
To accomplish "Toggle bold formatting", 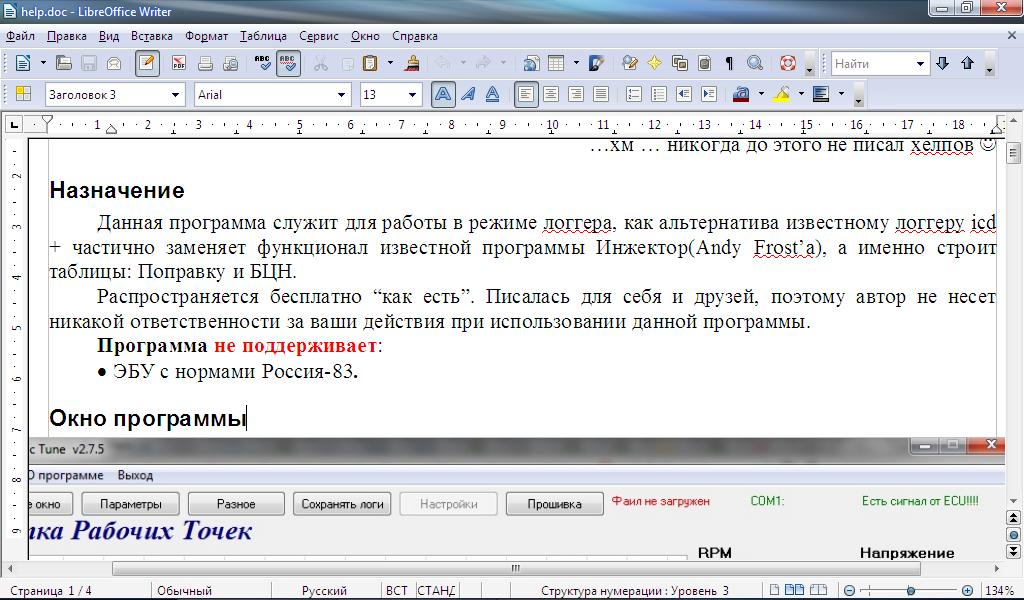I will point(443,95).
